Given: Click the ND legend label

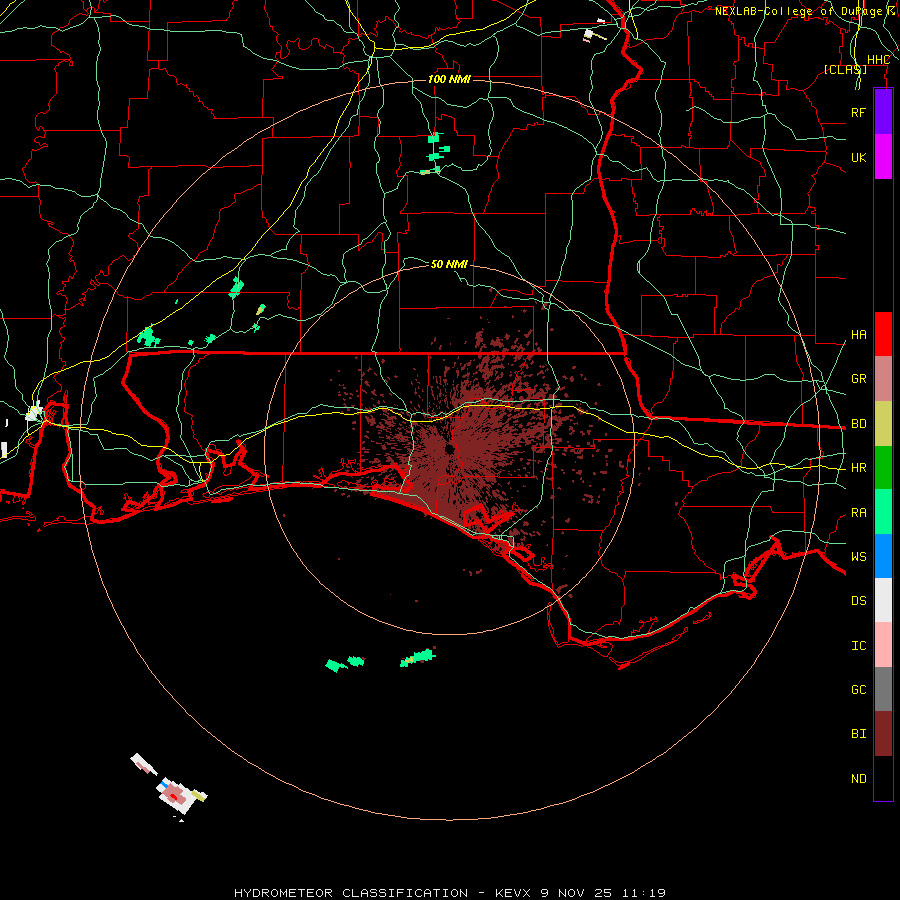Looking at the screenshot, I should tap(858, 779).
